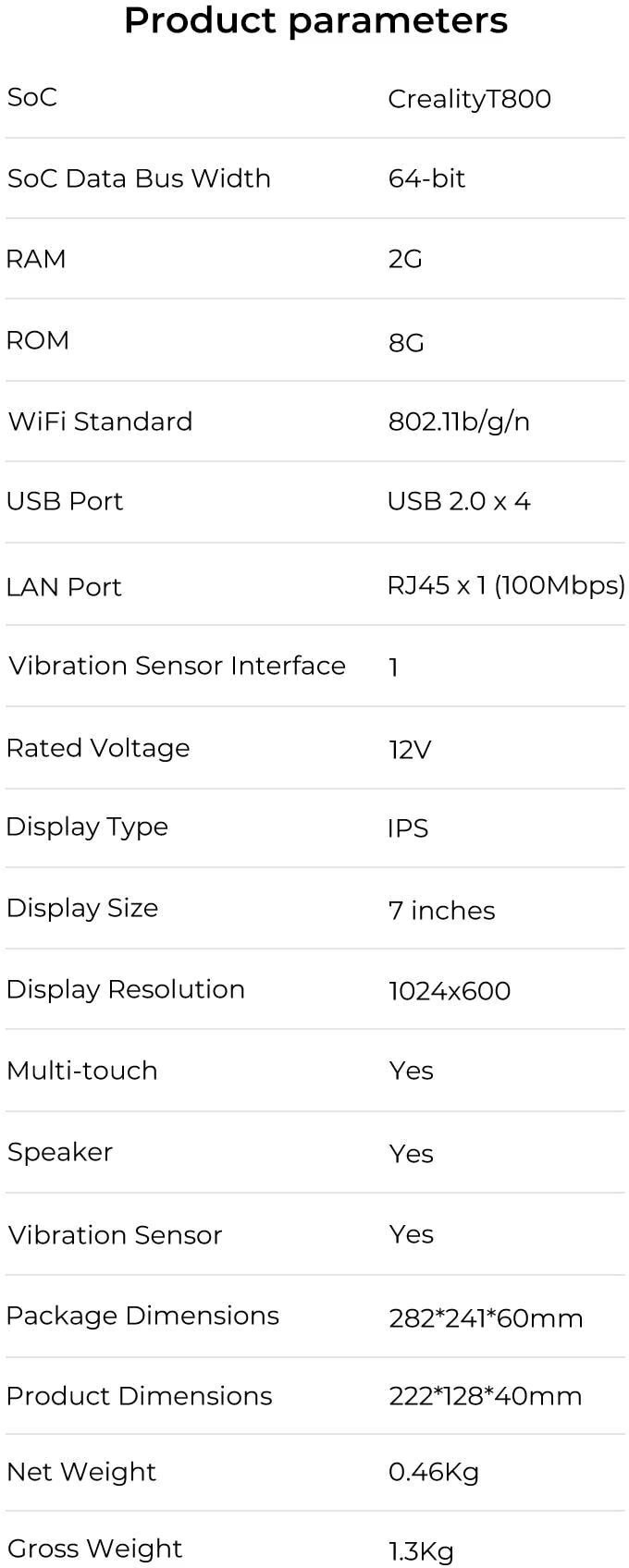Click the 1024x600 resolution value
The image size is (629, 1568).
tap(450, 991)
